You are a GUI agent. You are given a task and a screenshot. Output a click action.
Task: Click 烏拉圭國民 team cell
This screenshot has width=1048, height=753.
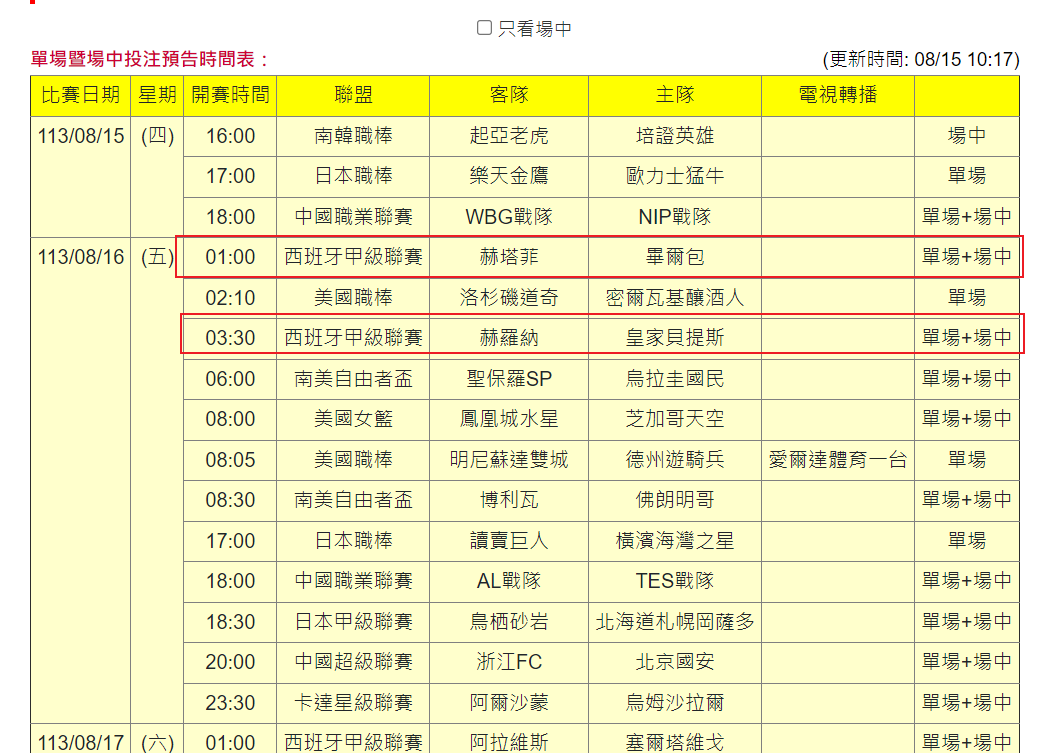[x=675, y=380]
